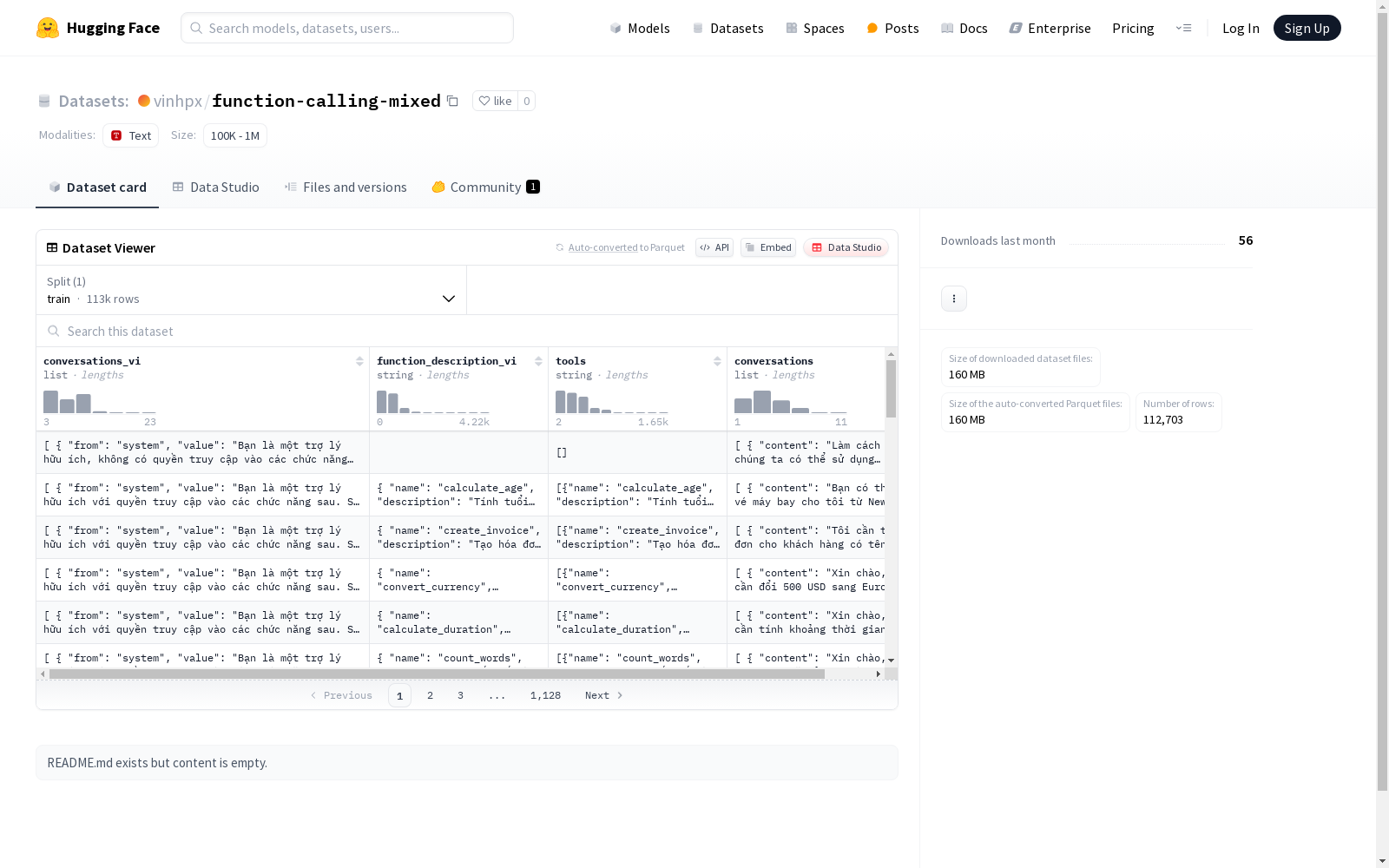
Task: Focus the Search this dataset field
Action: [x=467, y=331]
